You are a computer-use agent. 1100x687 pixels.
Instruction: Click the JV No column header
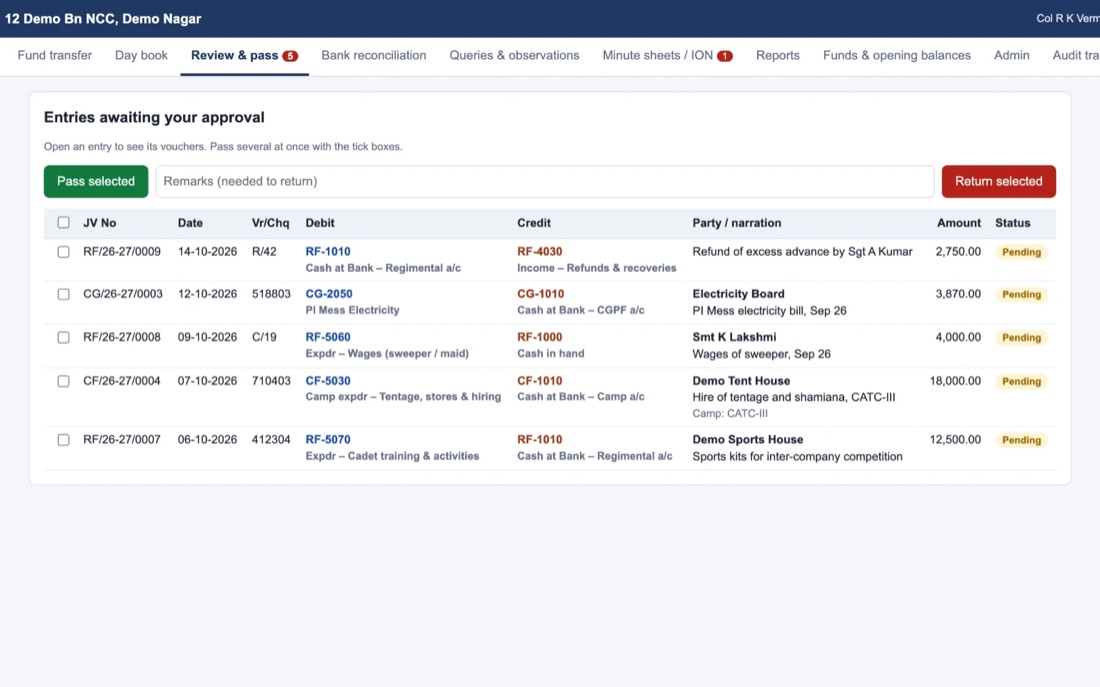[100, 222]
